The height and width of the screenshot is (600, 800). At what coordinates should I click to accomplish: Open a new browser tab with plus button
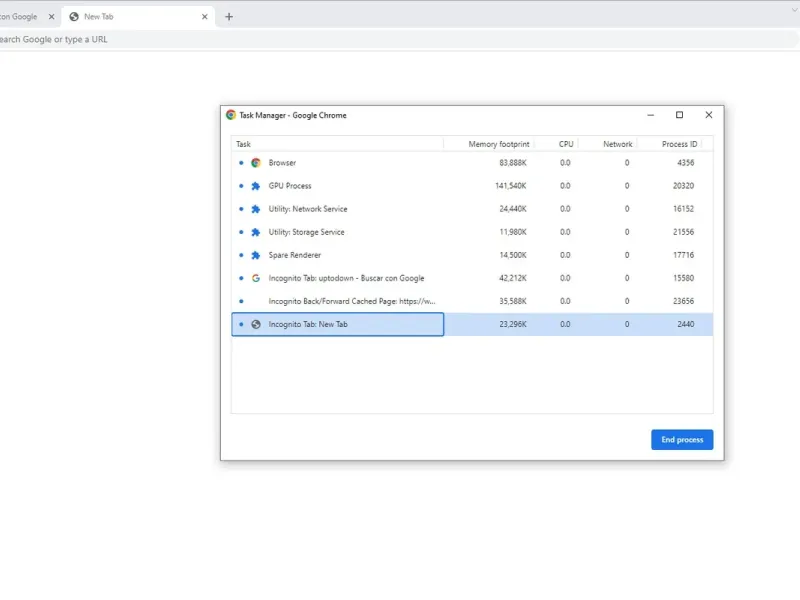[x=229, y=17]
